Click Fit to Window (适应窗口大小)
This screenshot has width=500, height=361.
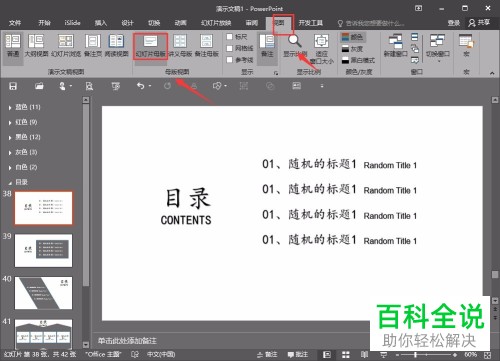321,49
